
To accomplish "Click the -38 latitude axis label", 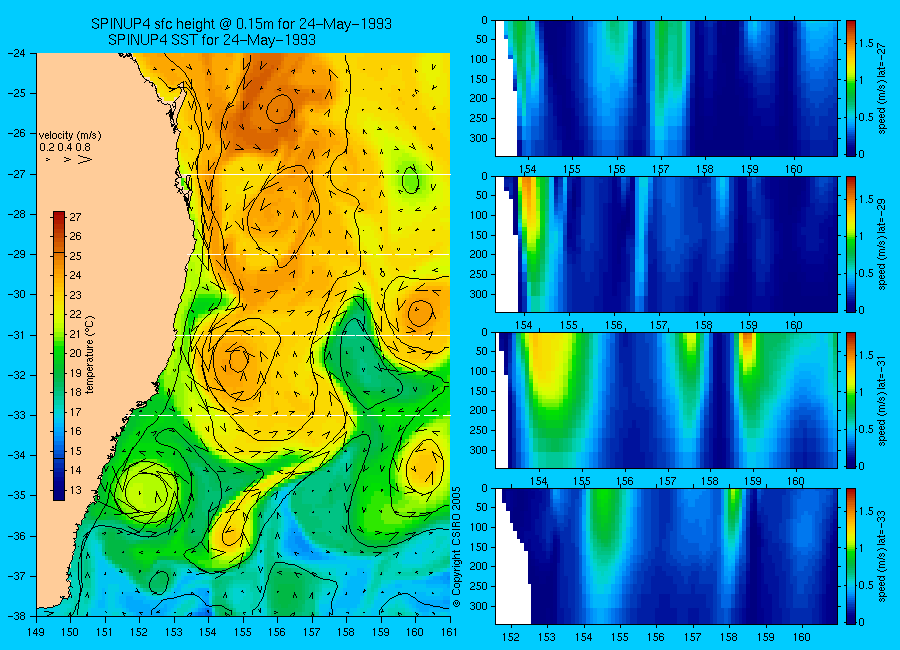I will (x=16, y=616).
